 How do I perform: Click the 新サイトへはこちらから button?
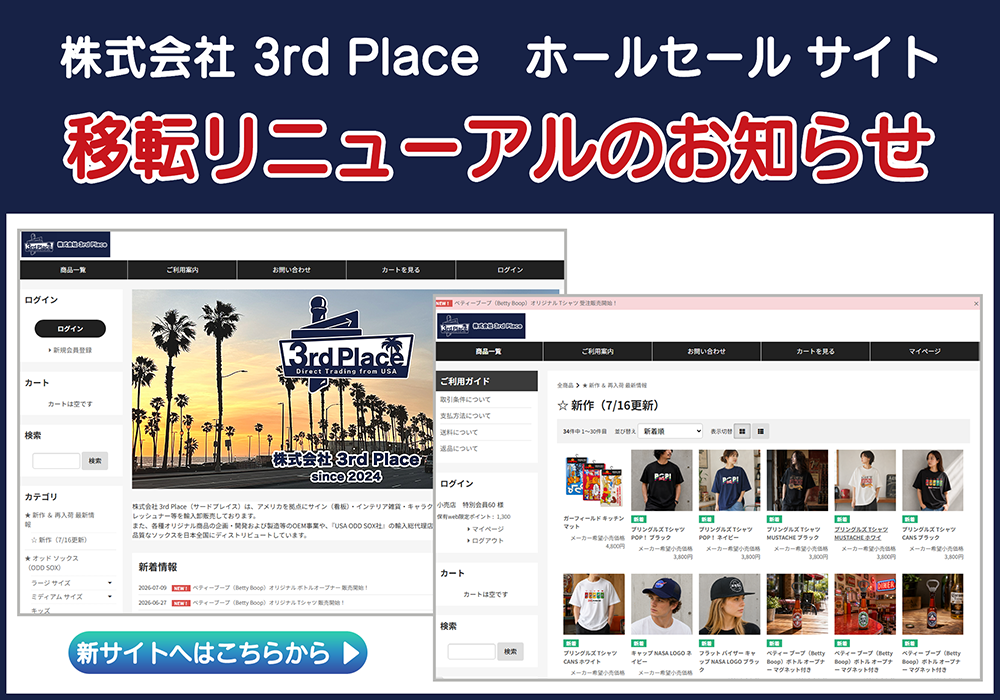(217, 652)
